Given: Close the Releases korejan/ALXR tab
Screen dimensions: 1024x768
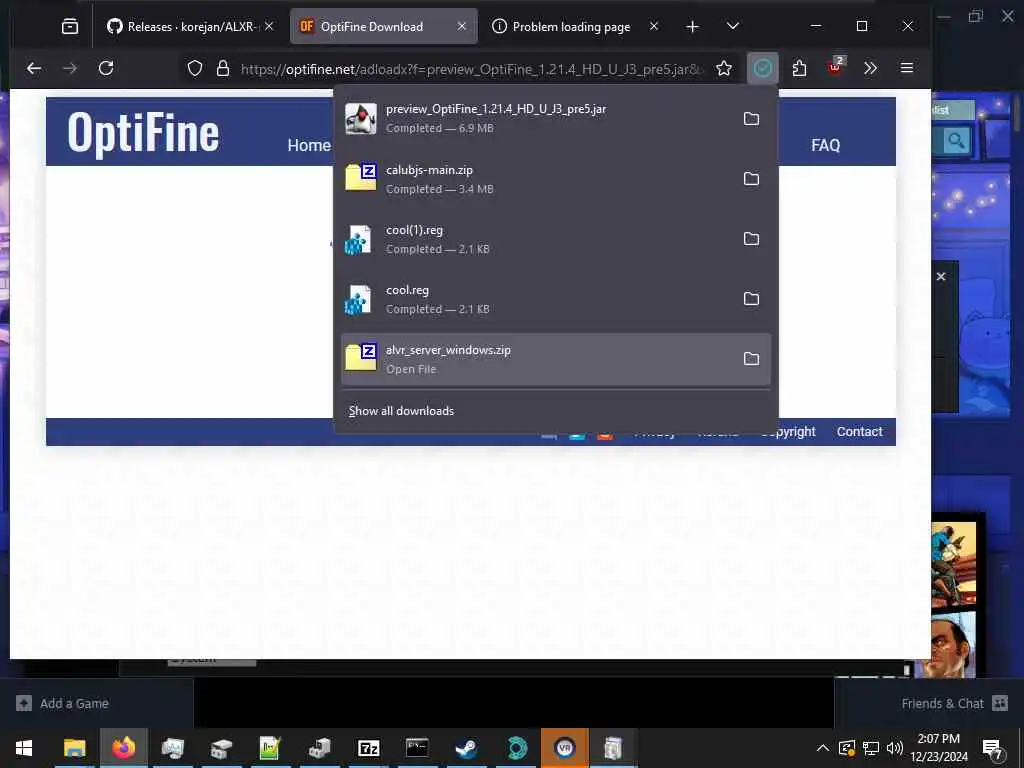Looking at the screenshot, I should click(269, 26).
